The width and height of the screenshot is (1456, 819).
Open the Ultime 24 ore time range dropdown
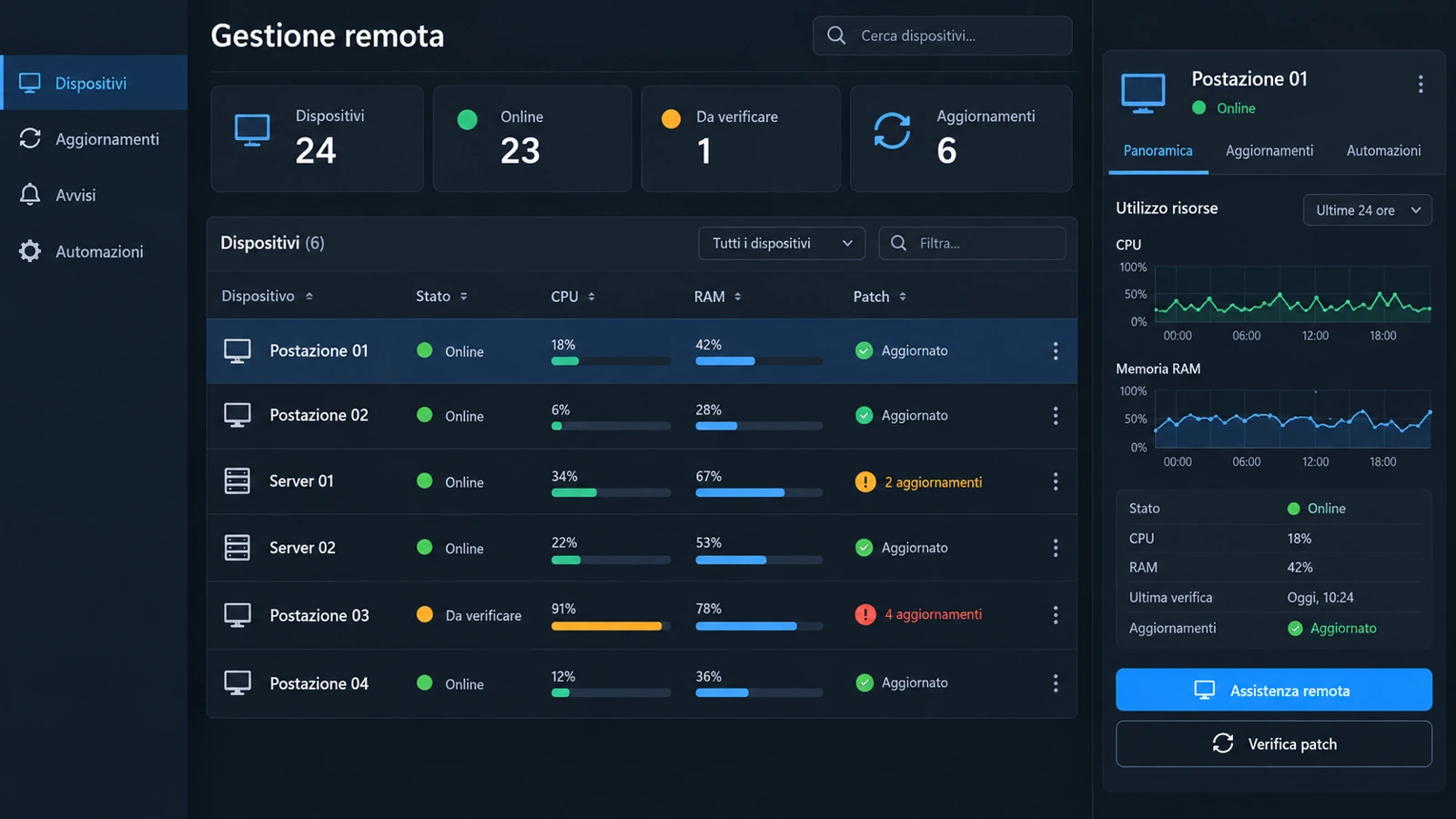pyautogui.click(x=1368, y=210)
